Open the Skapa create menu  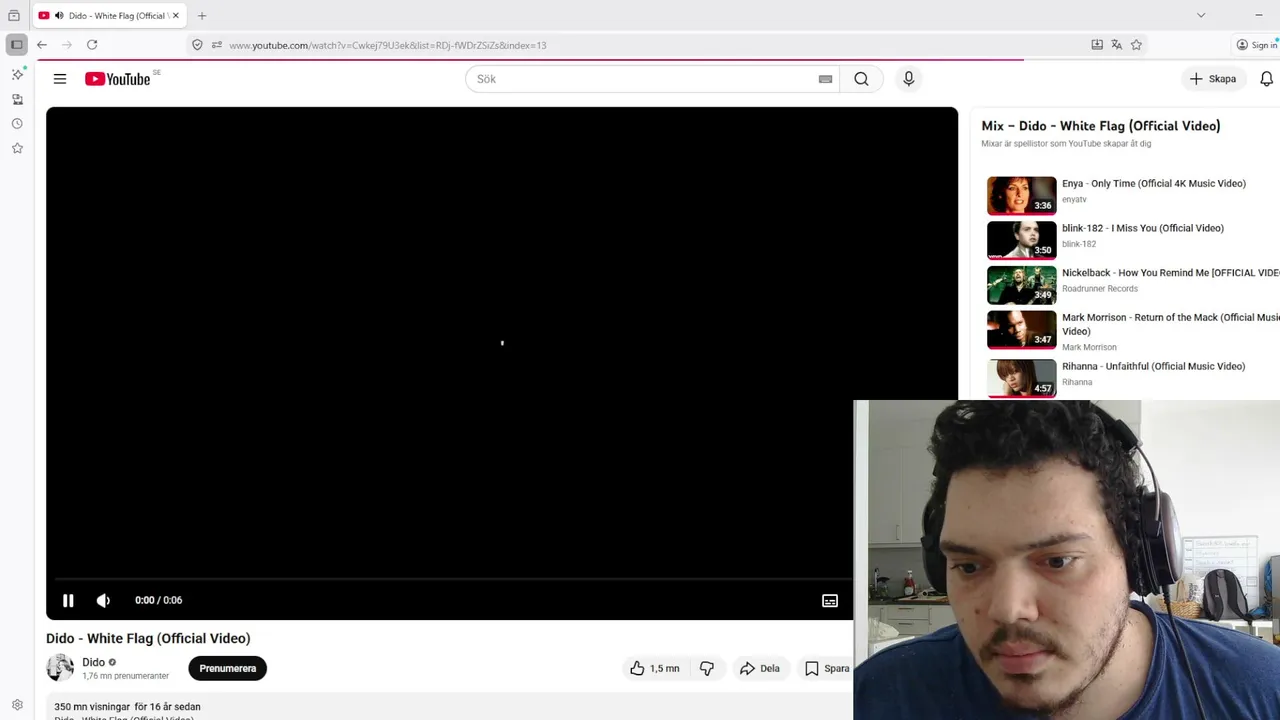click(x=1213, y=79)
